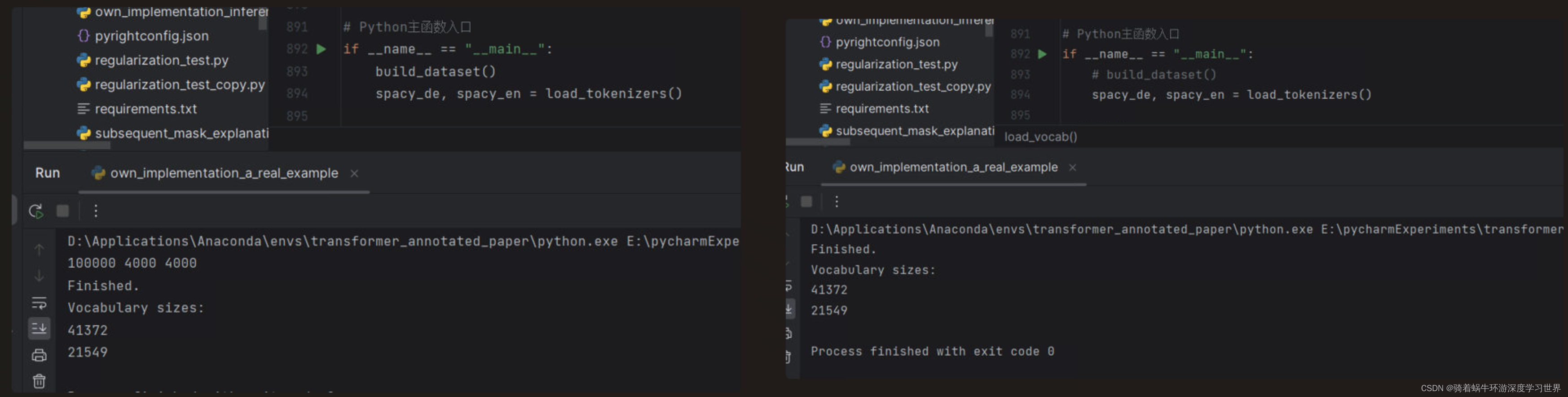Screen dimensions: 1568x397
Task: Click the '100000 4000 4000' output line in left console
Action: 132,264
